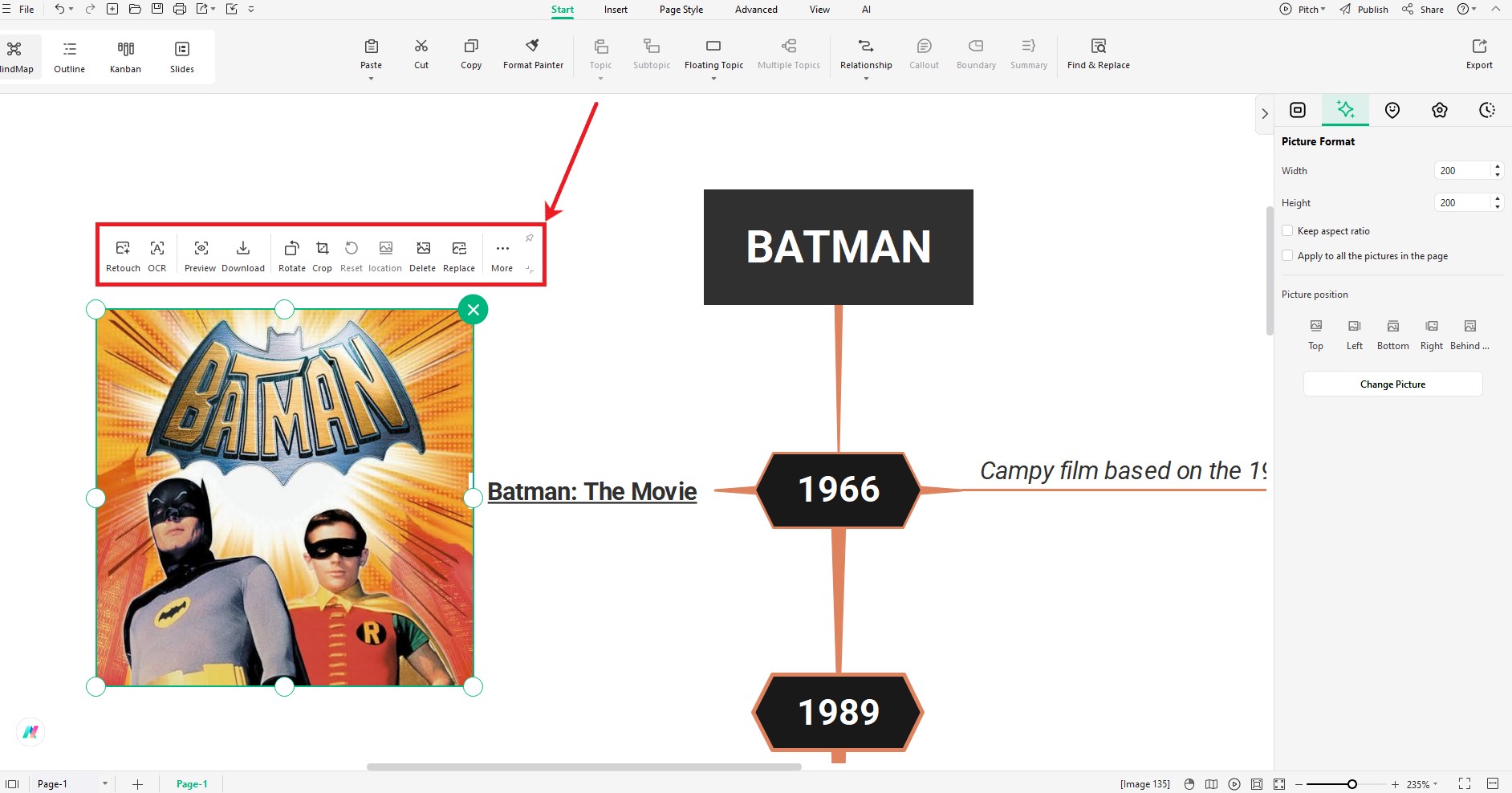Open the AI tab
The image size is (1512, 793).
[x=866, y=10]
